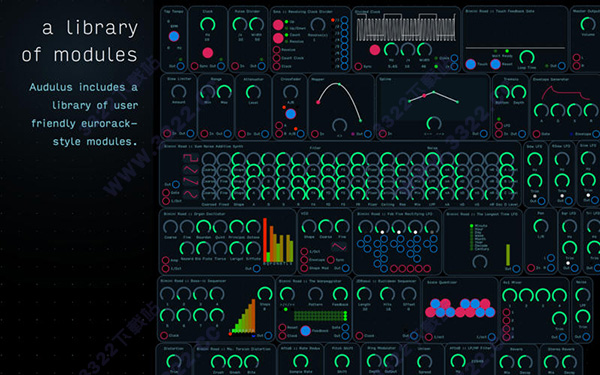Select the pink control point on the Spline
This screenshot has width=600, height=375.
click(424, 96)
